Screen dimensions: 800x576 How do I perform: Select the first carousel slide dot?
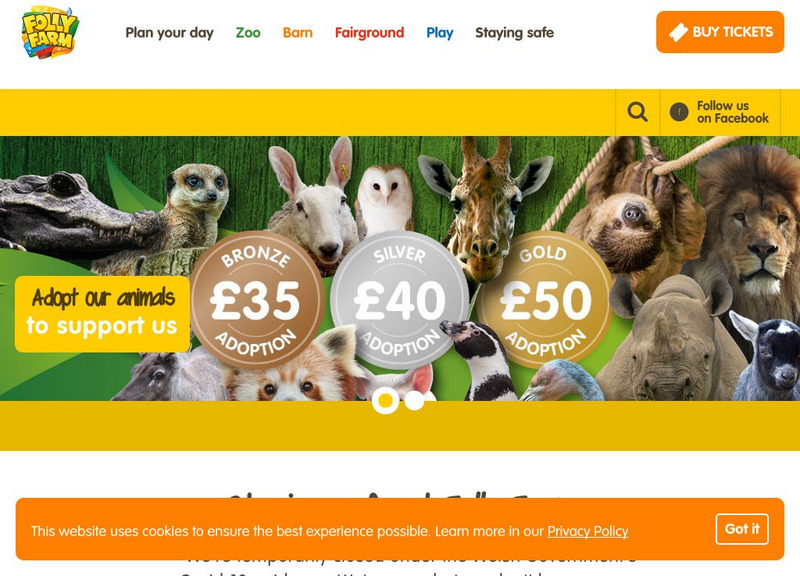pos(385,400)
